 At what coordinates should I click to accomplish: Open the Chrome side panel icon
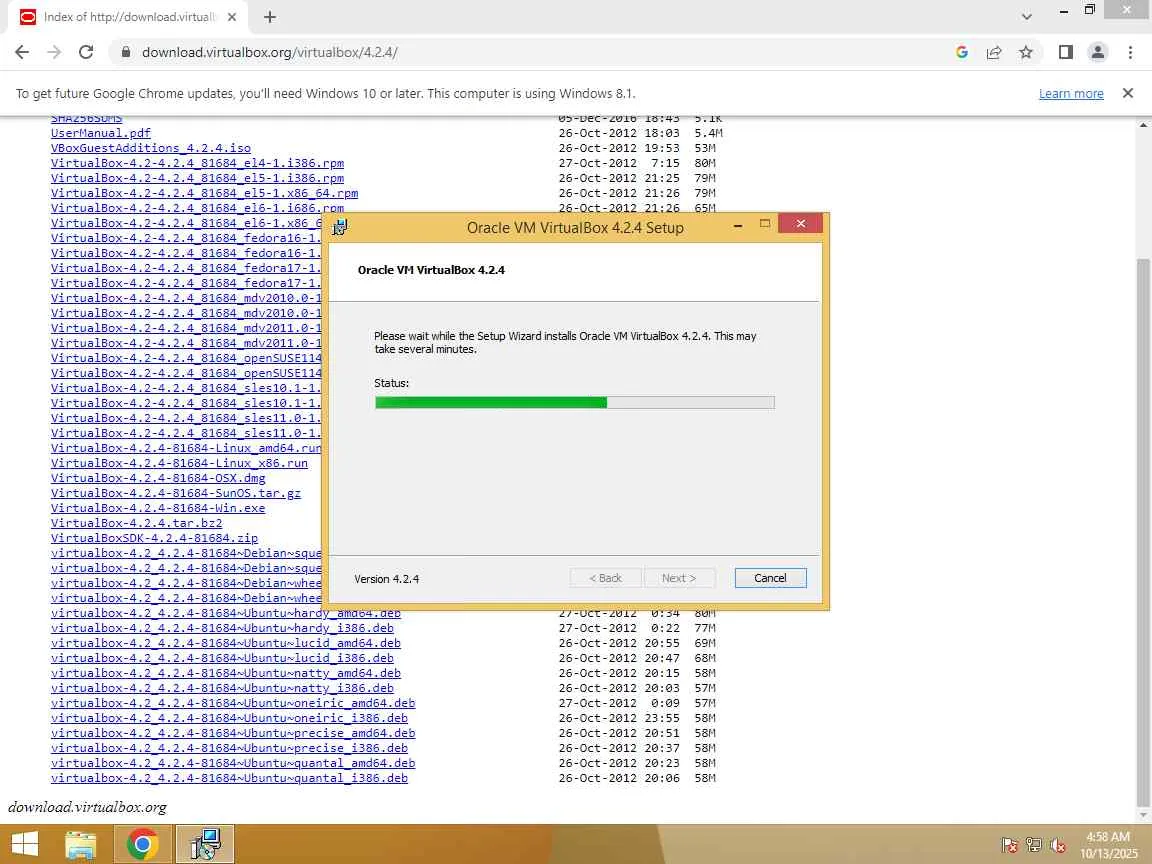[x=1065, y=52]
